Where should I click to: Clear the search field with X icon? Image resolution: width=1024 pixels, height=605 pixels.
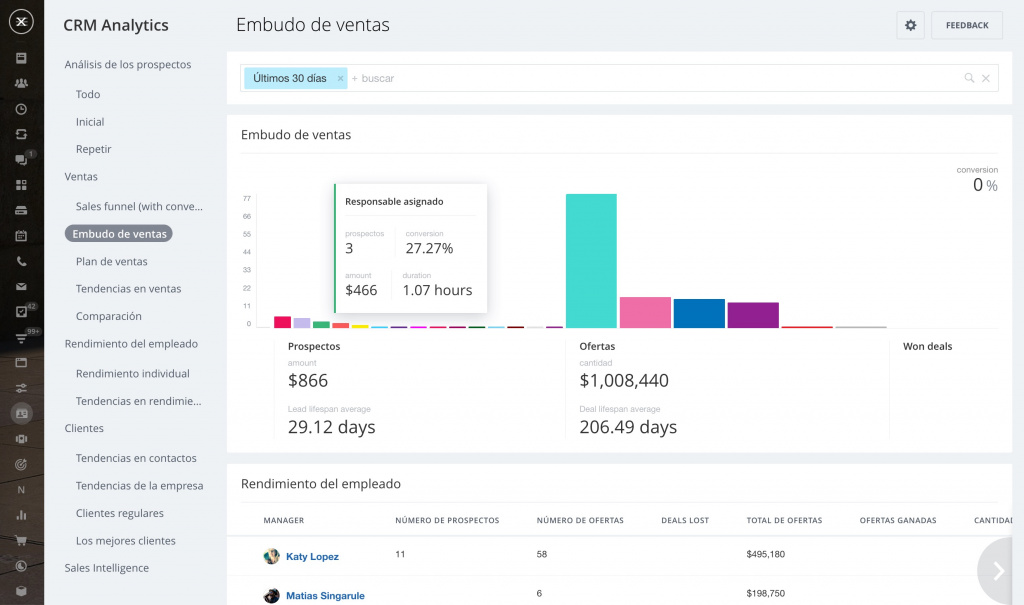click(x=986, y=78)
